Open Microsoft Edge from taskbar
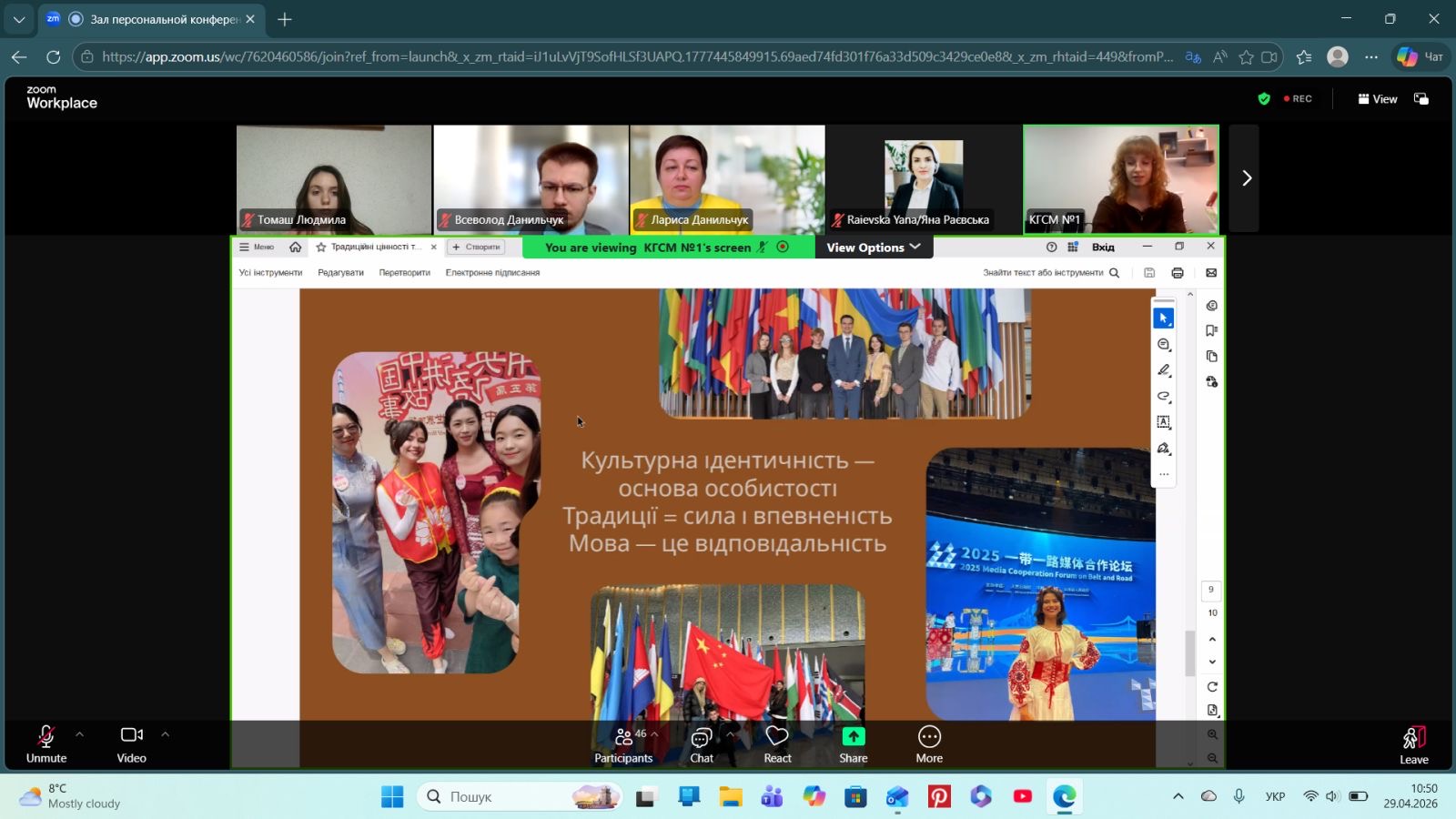 pos(1065,797)
